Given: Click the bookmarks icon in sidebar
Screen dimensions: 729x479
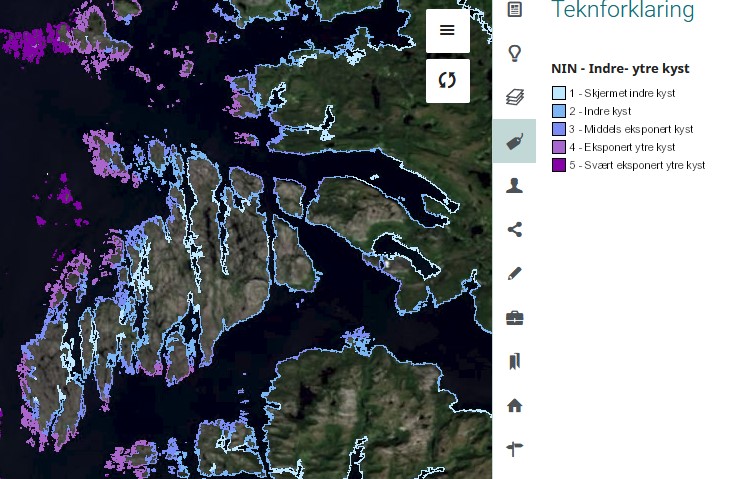Looking at the screenshot, I should [x=515, y=361].
